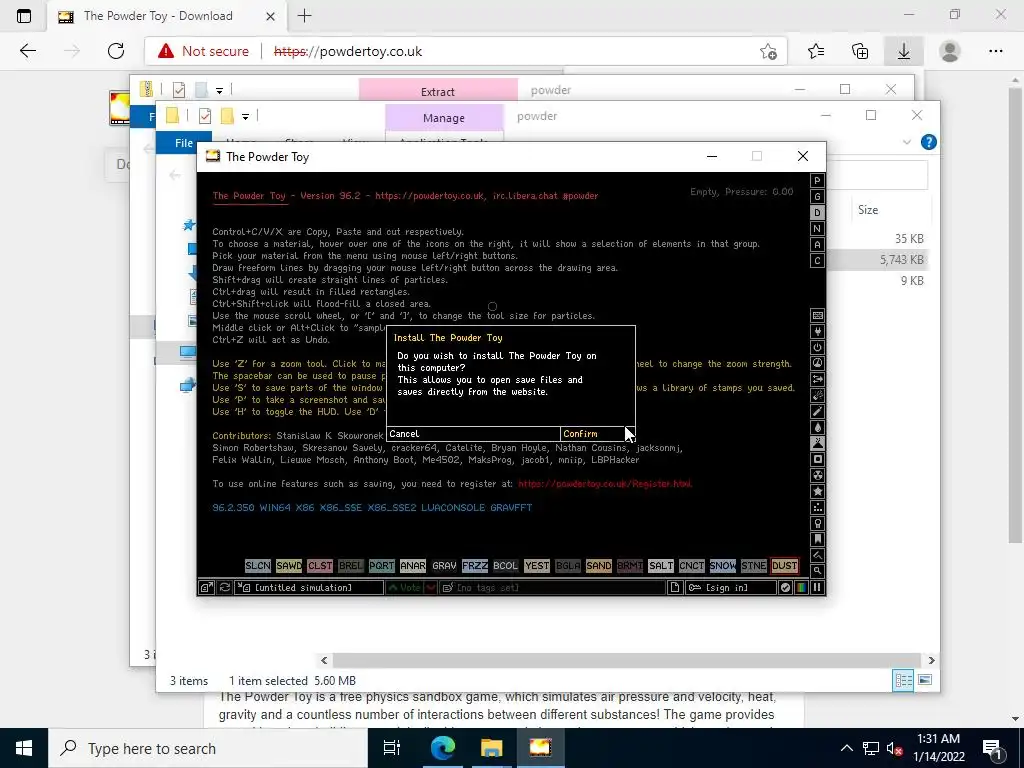Open the Powders menu pile icon
Viewport: 1024px width, 768px height.
817,443
